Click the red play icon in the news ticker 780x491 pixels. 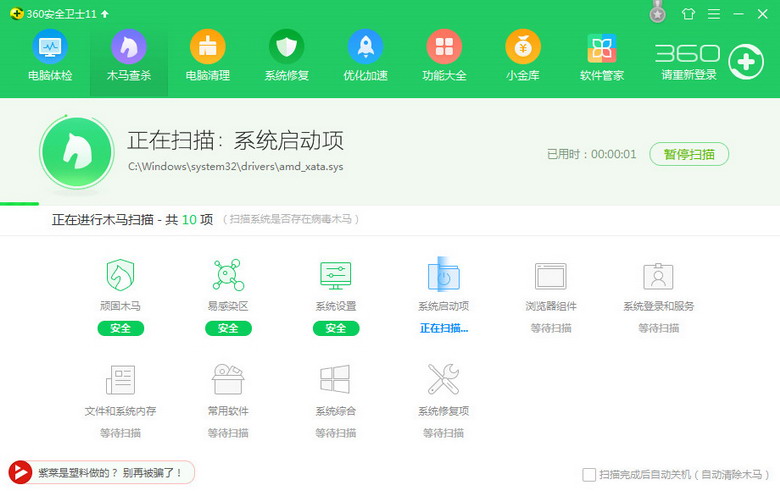click(20, 473)
